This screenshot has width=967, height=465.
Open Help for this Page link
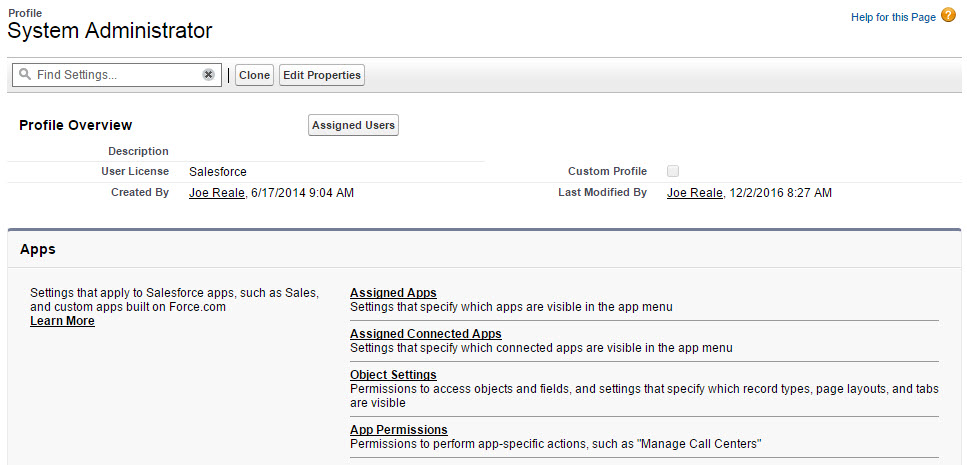click(x=894, y=17)
